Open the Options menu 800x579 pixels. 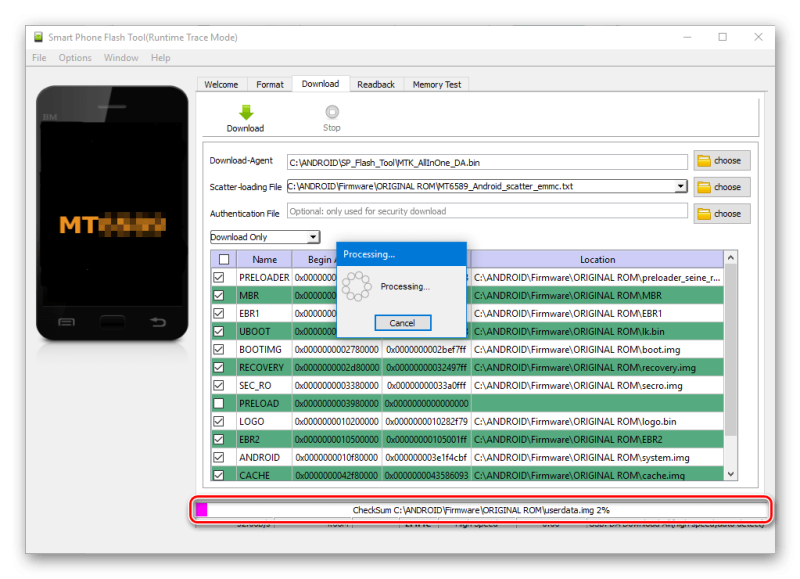[75, 58]
